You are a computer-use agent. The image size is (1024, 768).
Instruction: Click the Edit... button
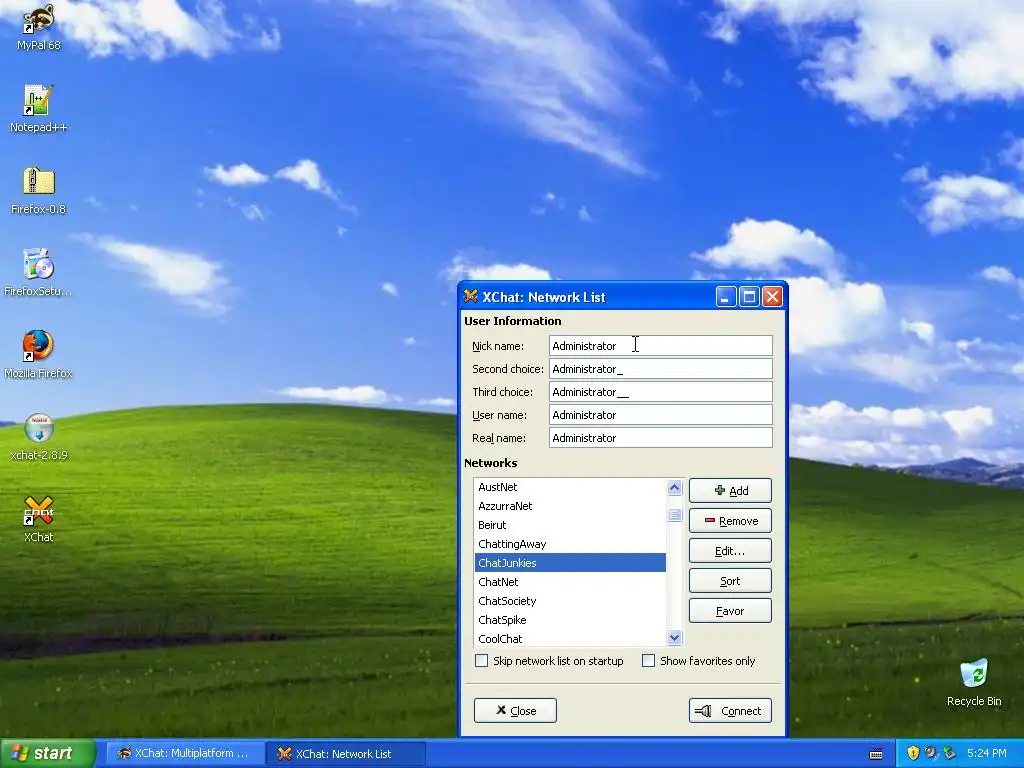(x=730, y=551)
